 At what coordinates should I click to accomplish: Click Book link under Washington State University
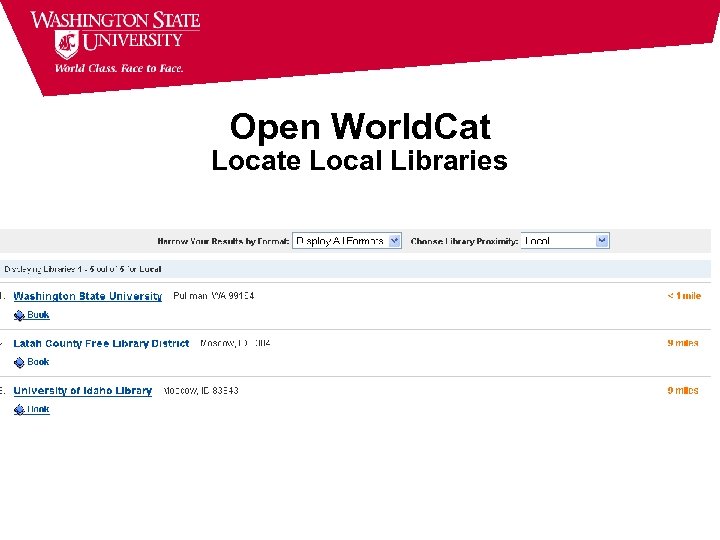click(38, 315)
